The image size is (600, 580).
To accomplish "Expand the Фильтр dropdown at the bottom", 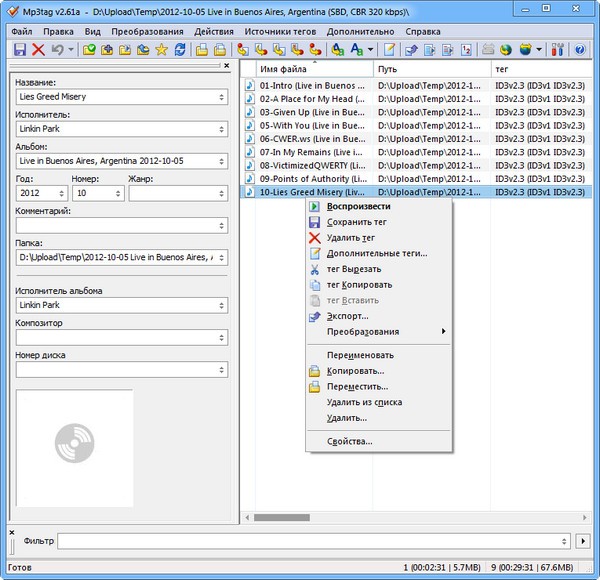I will pos(566,541).
